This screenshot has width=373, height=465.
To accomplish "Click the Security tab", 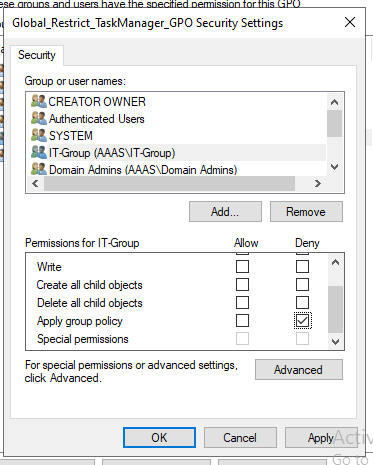I will 37,55.
